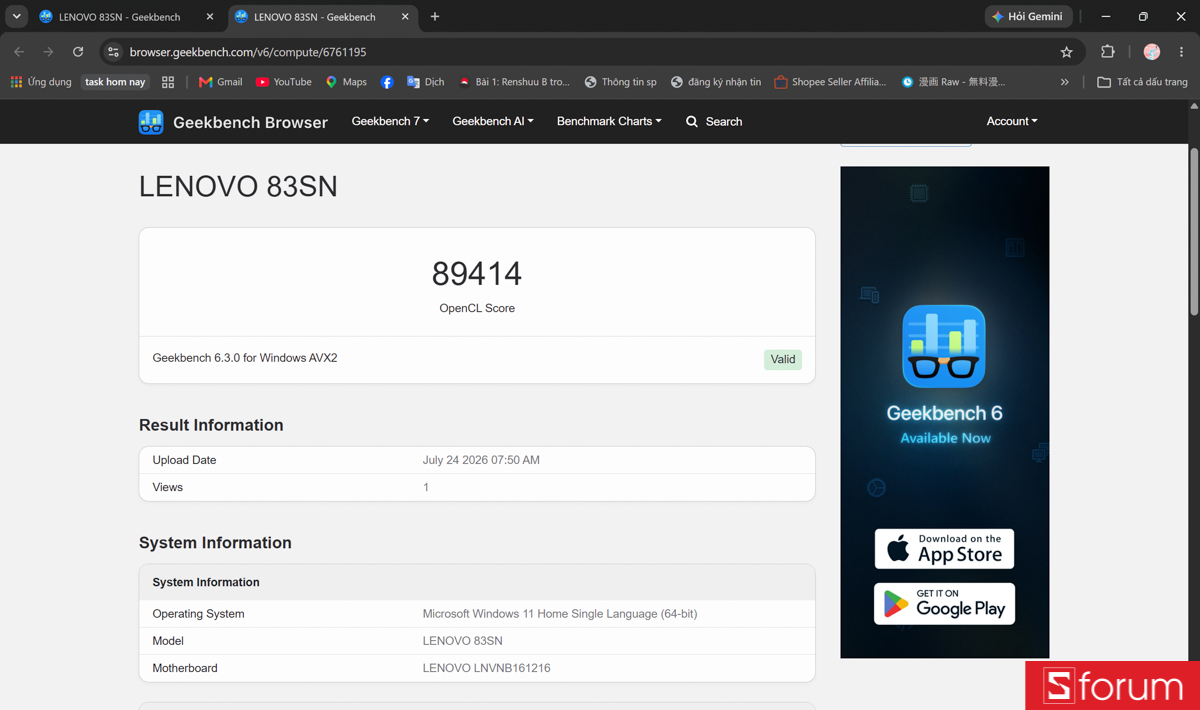Open the Gmail bookmark
The height and width of the screenshot is (710, 1200).
tap(221, 82)
